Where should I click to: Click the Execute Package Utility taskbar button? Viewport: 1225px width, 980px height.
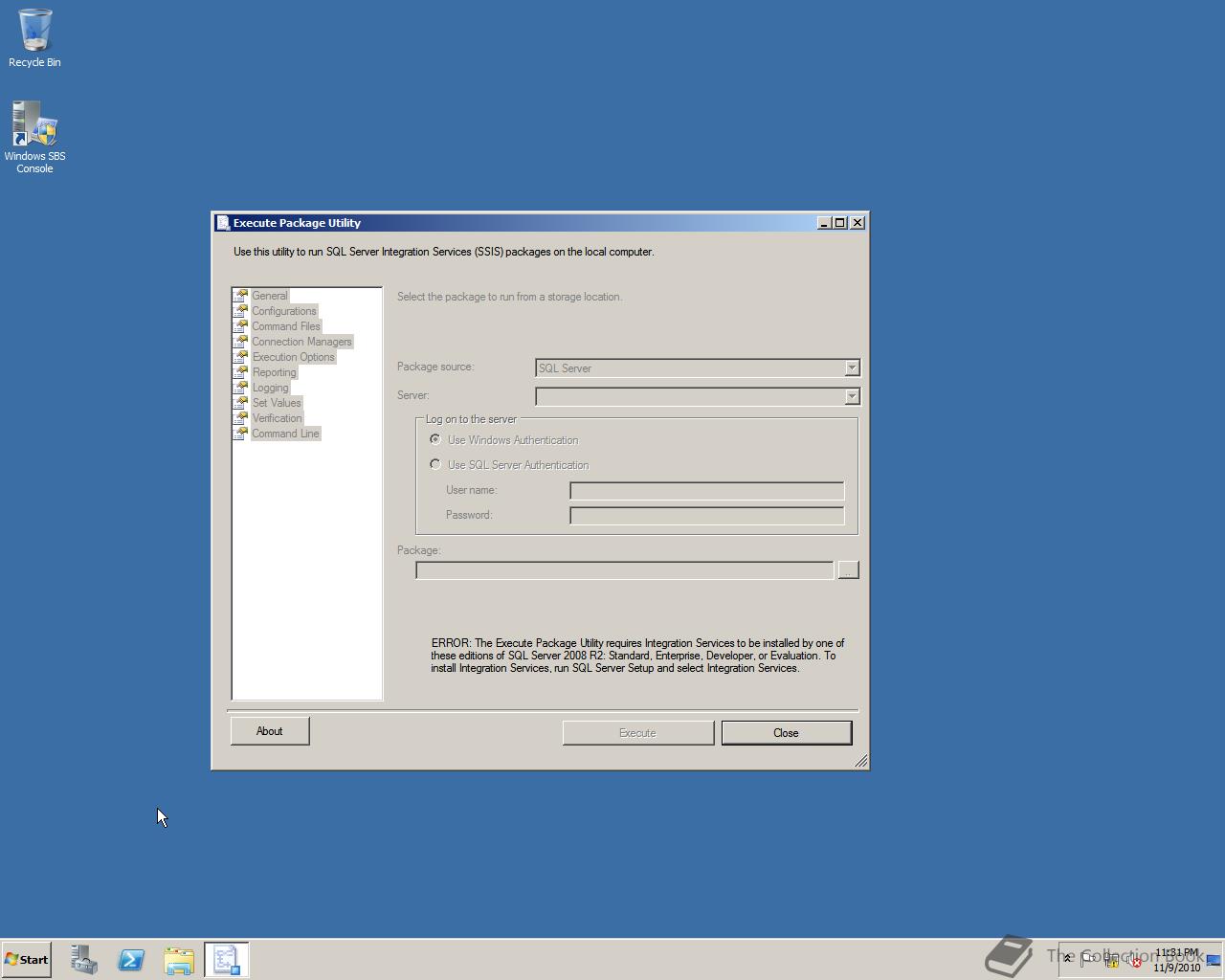pyautogui.click(x=227, y=960)
